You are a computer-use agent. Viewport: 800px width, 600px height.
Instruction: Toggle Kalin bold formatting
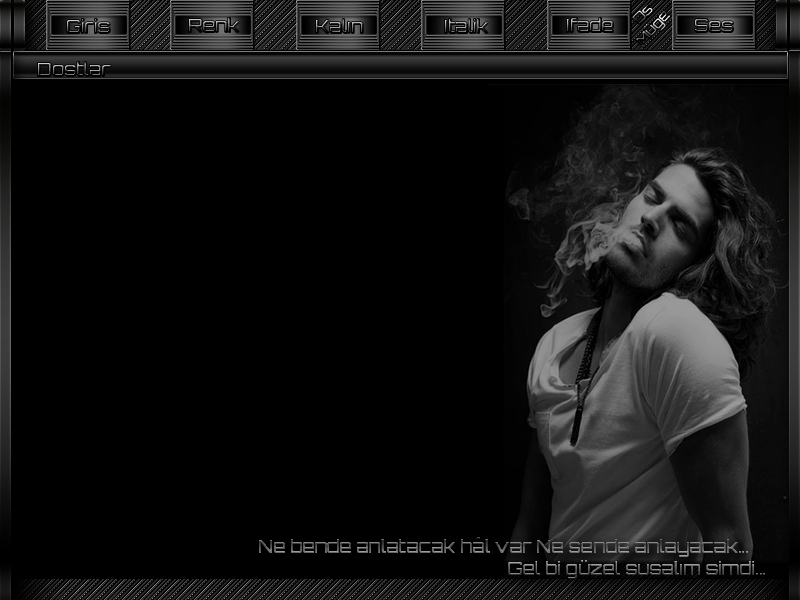click(338, 26)
